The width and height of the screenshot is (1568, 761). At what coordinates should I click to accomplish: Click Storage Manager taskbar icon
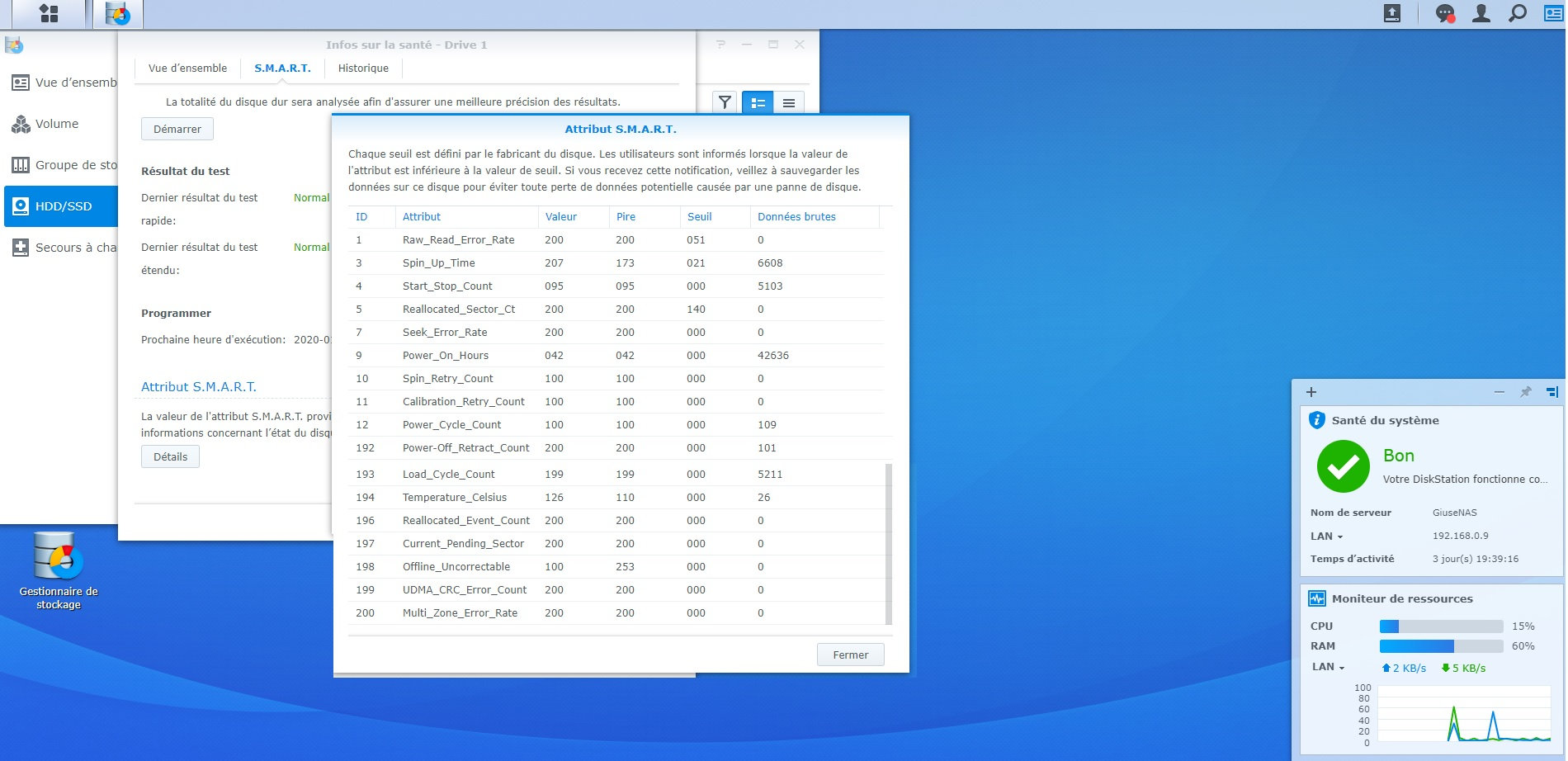pos(118,14)
